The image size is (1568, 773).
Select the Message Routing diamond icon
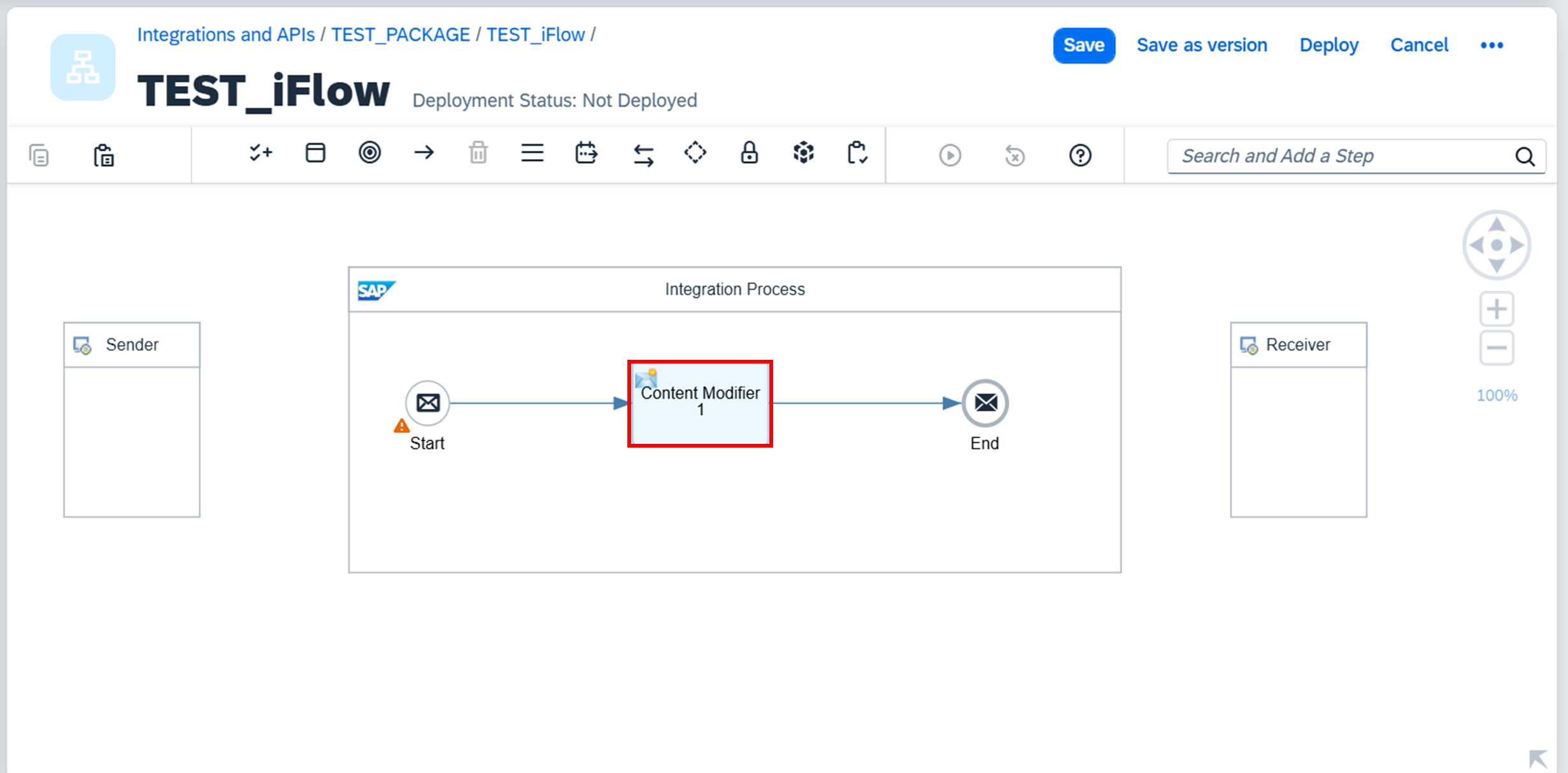(695, 153)
